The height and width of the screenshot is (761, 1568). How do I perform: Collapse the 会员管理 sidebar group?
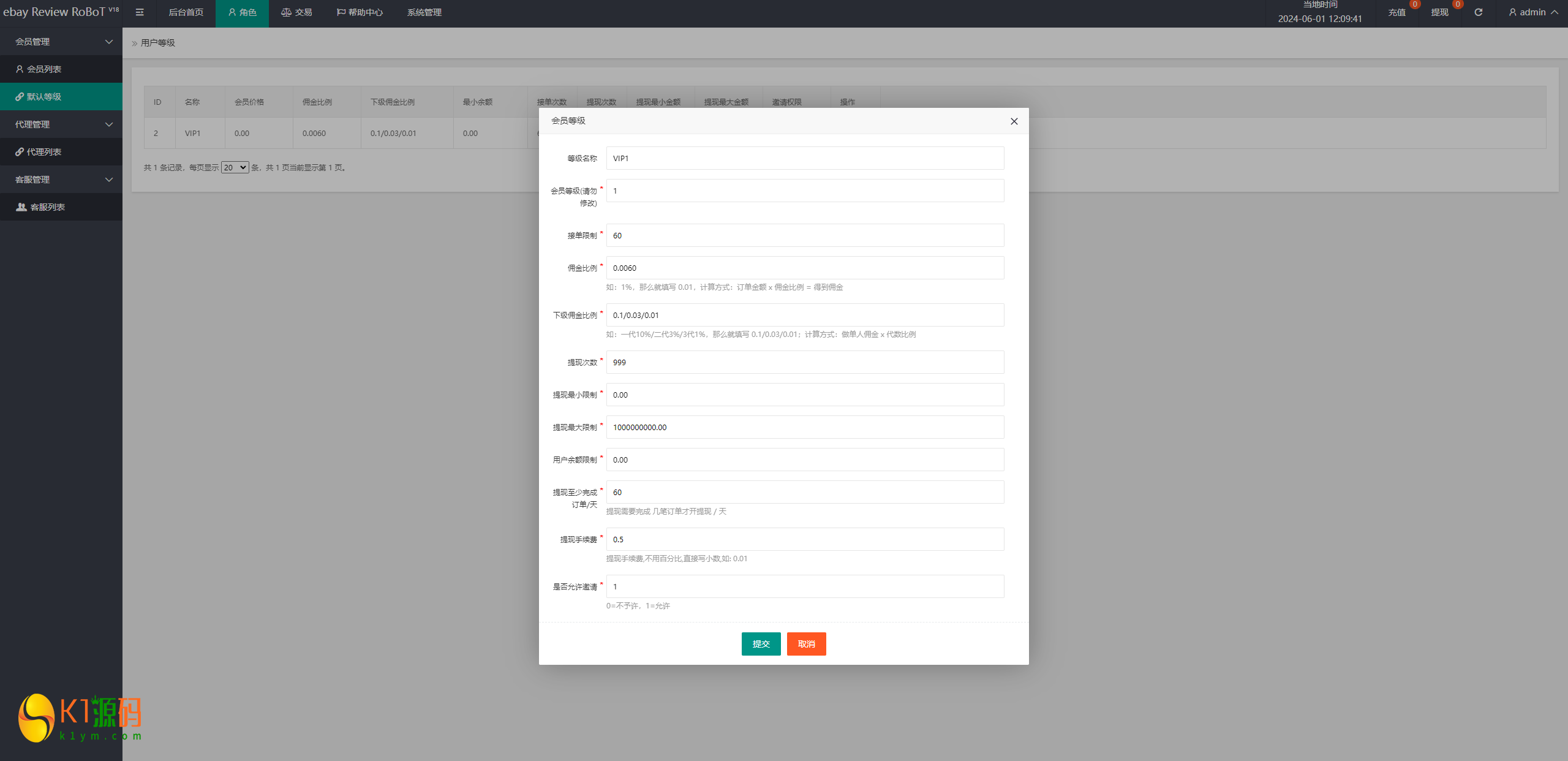coord(61,42)
